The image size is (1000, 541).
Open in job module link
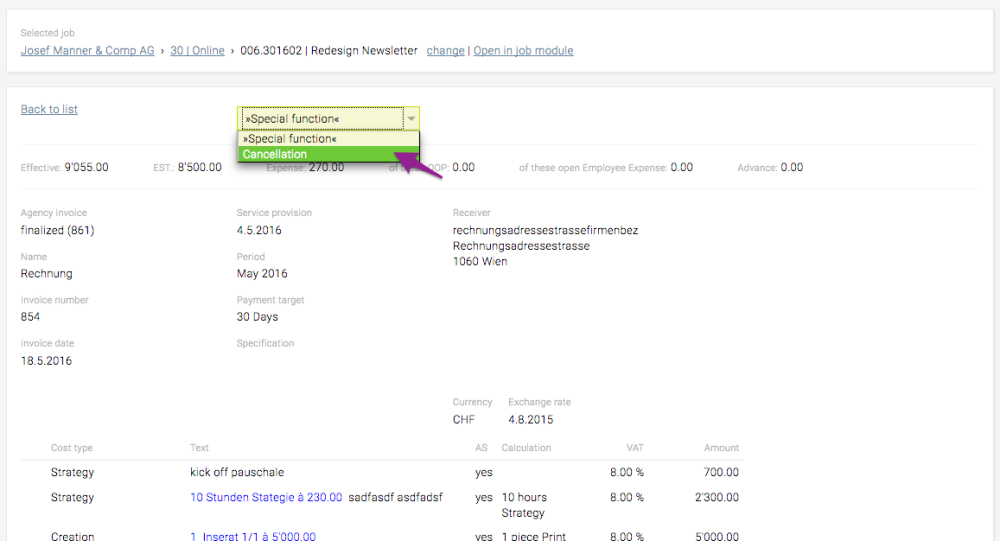[x=523, y=50]
